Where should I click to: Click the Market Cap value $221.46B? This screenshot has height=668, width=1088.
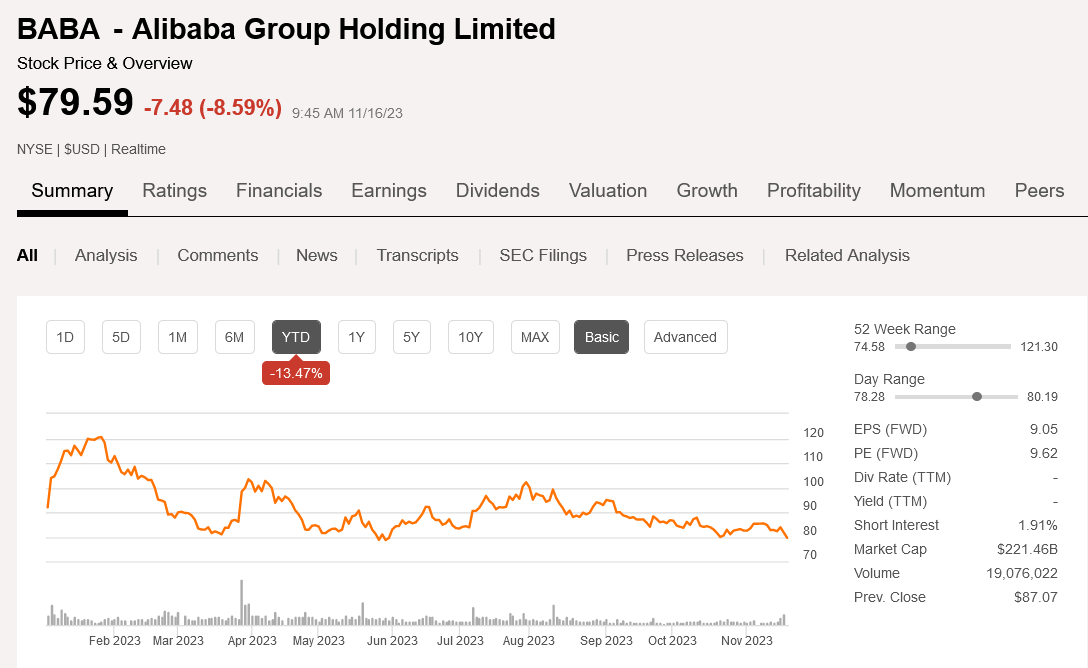(1028, 549)
